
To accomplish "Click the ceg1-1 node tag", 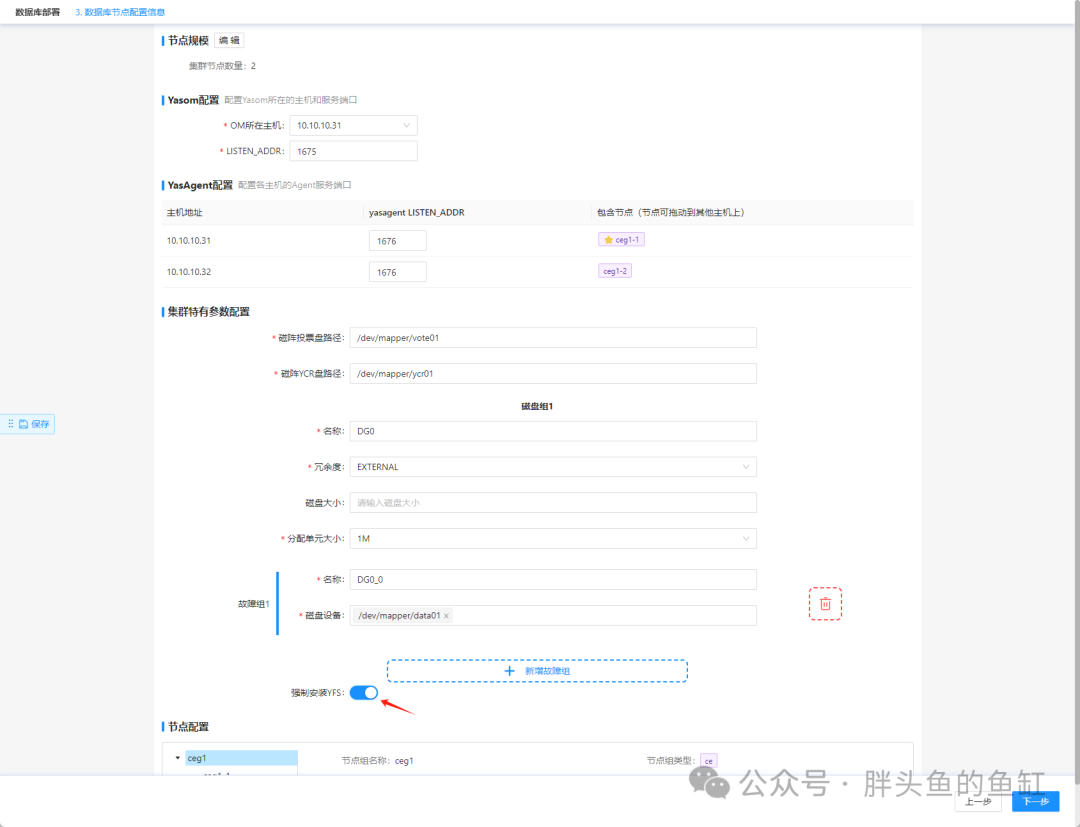I will pos(621,240).
